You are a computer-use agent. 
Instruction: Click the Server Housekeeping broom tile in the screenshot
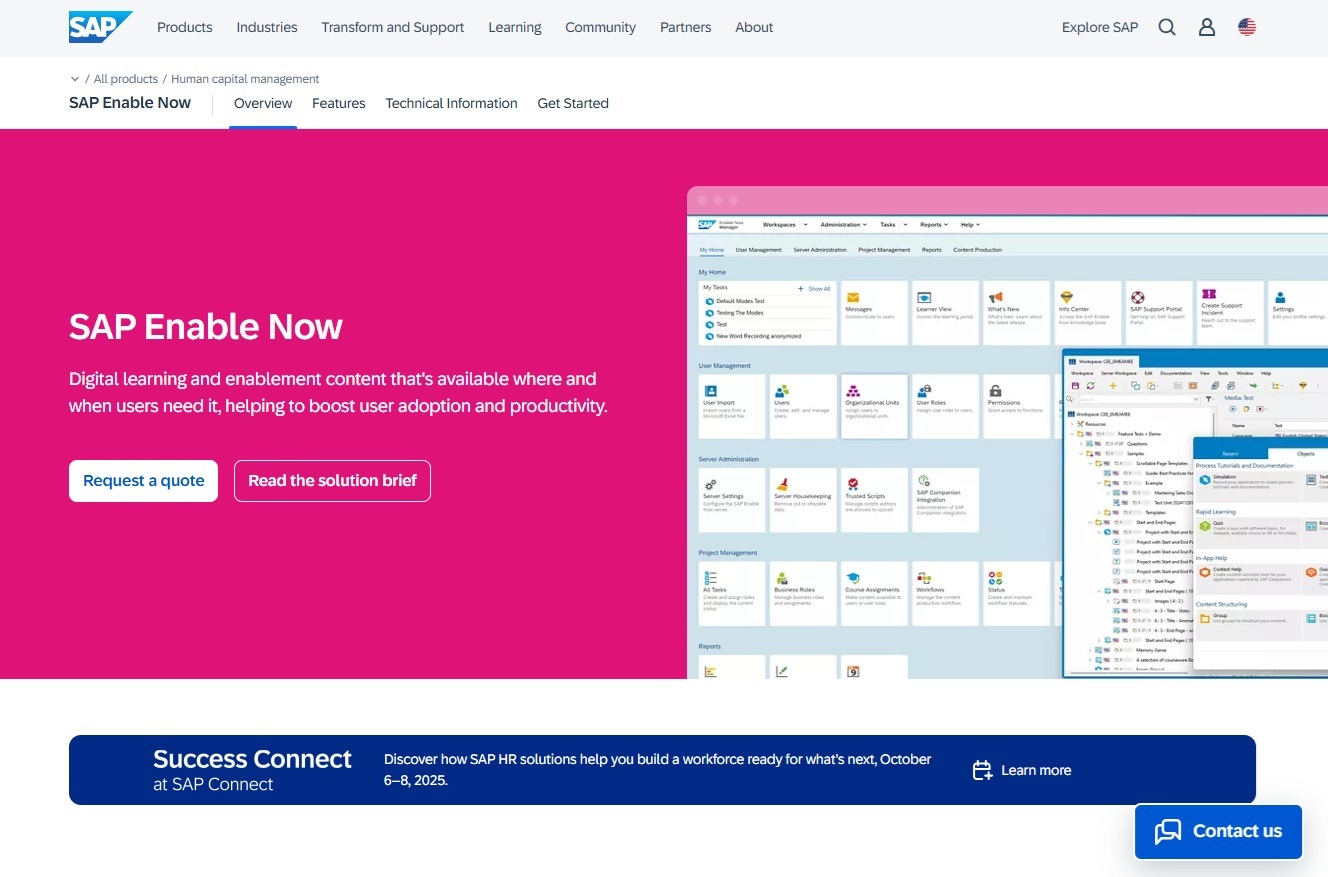(803, 500)
